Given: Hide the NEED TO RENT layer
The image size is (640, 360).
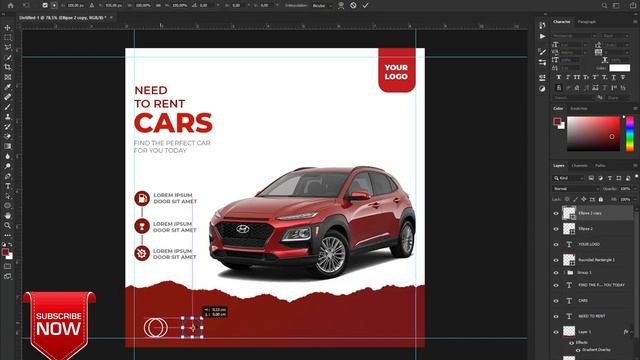Looking at the screenshot, I should (x=556, y=316).
